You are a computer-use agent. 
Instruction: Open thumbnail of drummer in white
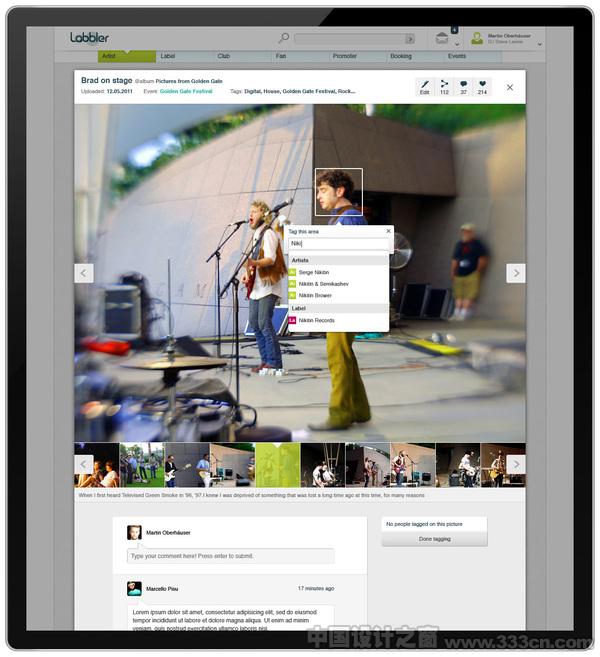(458, 465)
